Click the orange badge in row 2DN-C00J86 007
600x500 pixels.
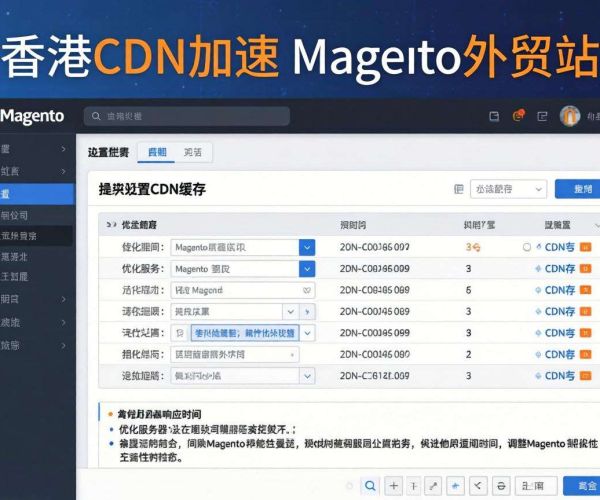[585, 248]
